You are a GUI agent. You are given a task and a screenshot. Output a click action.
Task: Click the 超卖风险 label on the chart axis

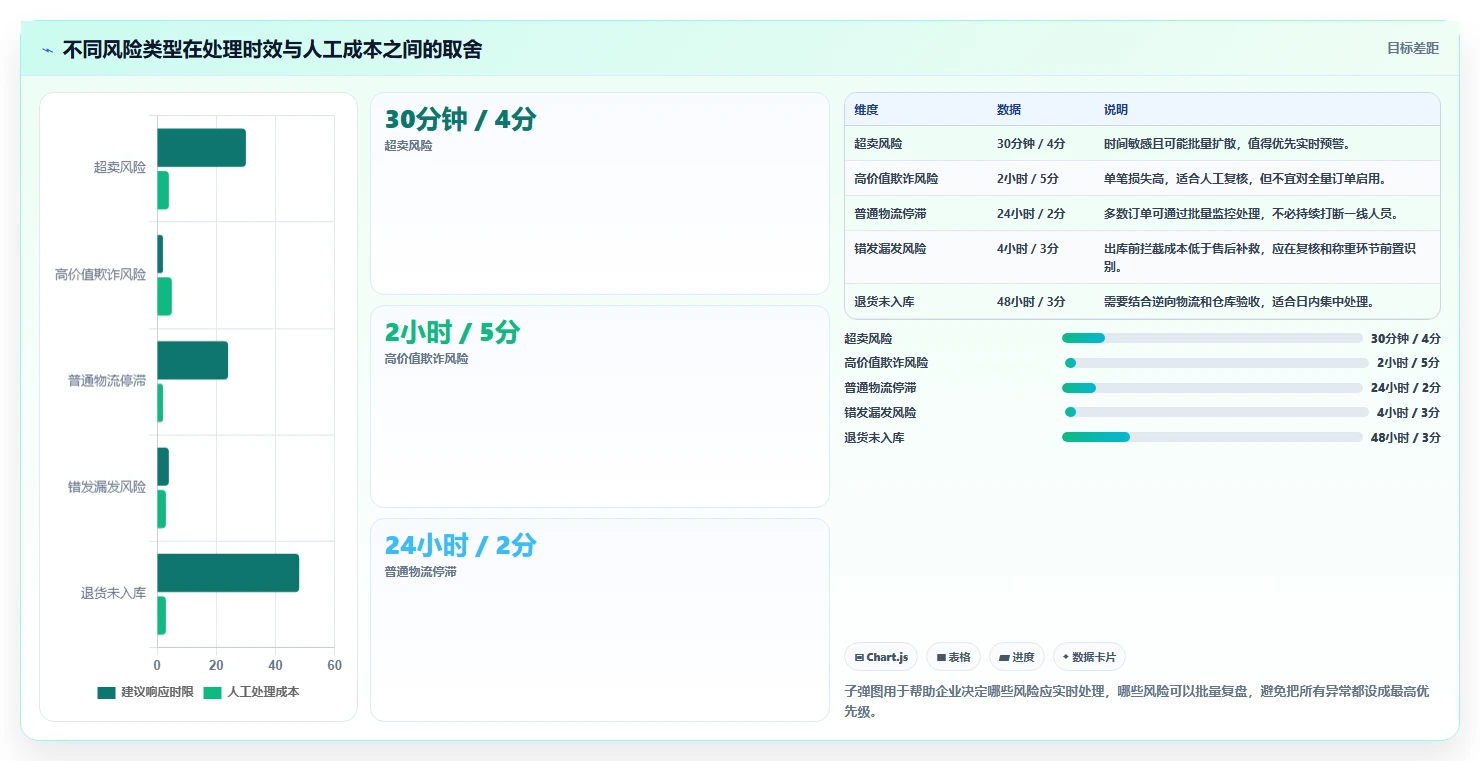(x=120, y=168)
